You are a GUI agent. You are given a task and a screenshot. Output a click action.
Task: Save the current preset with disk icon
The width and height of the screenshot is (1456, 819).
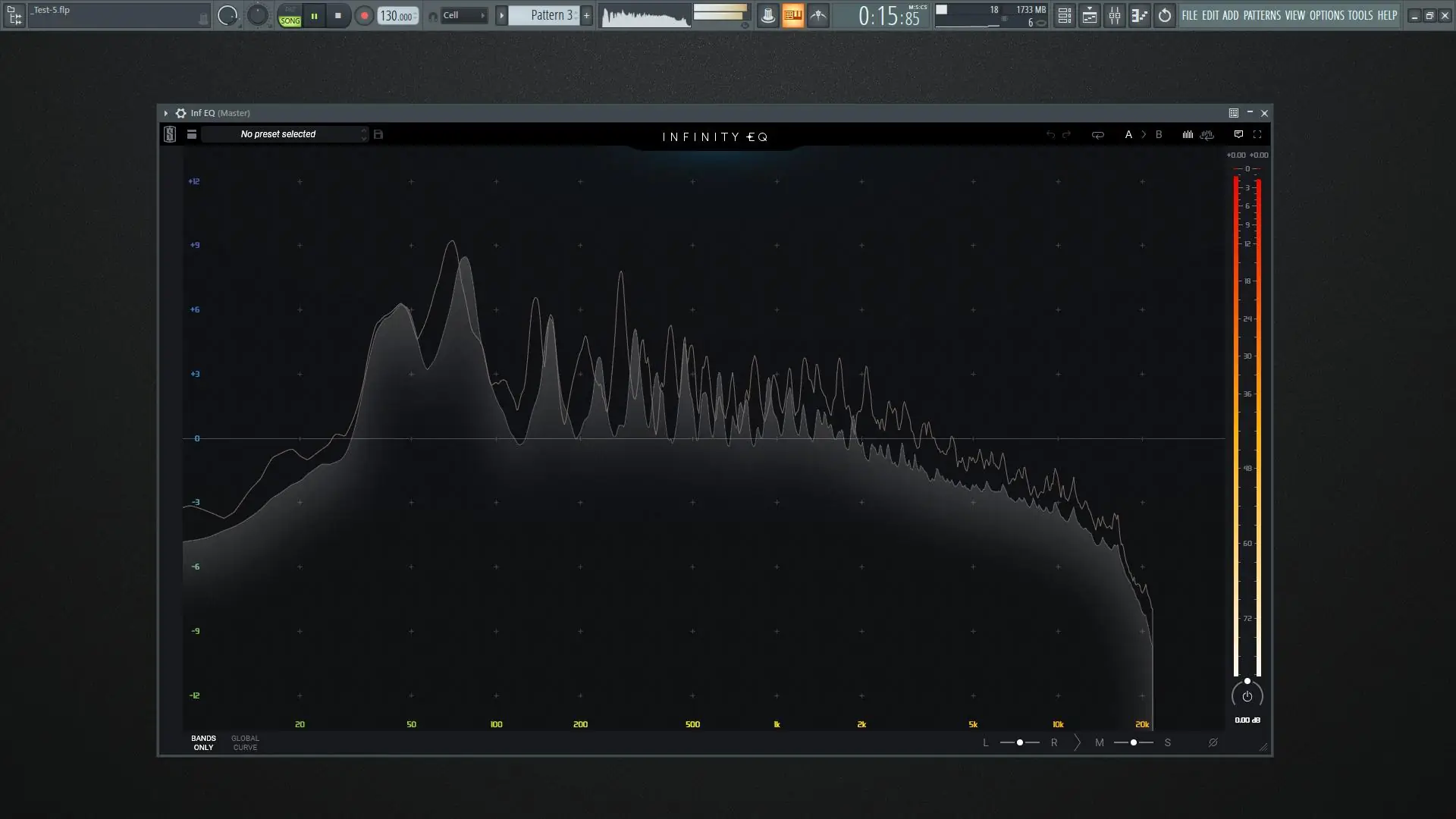tap(378, 134)
